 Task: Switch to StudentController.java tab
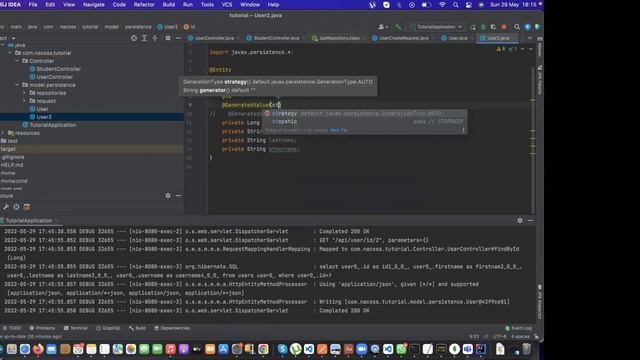tap(276, 38)
